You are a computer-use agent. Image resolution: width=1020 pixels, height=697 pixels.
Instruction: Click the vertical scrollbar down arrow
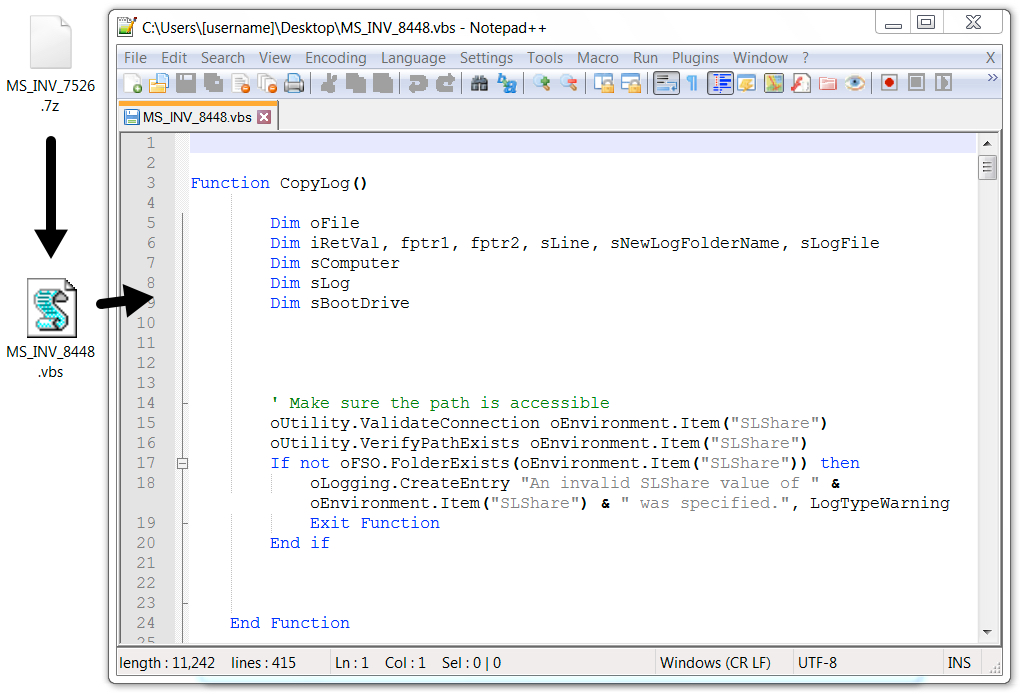[x=987, y=632]
